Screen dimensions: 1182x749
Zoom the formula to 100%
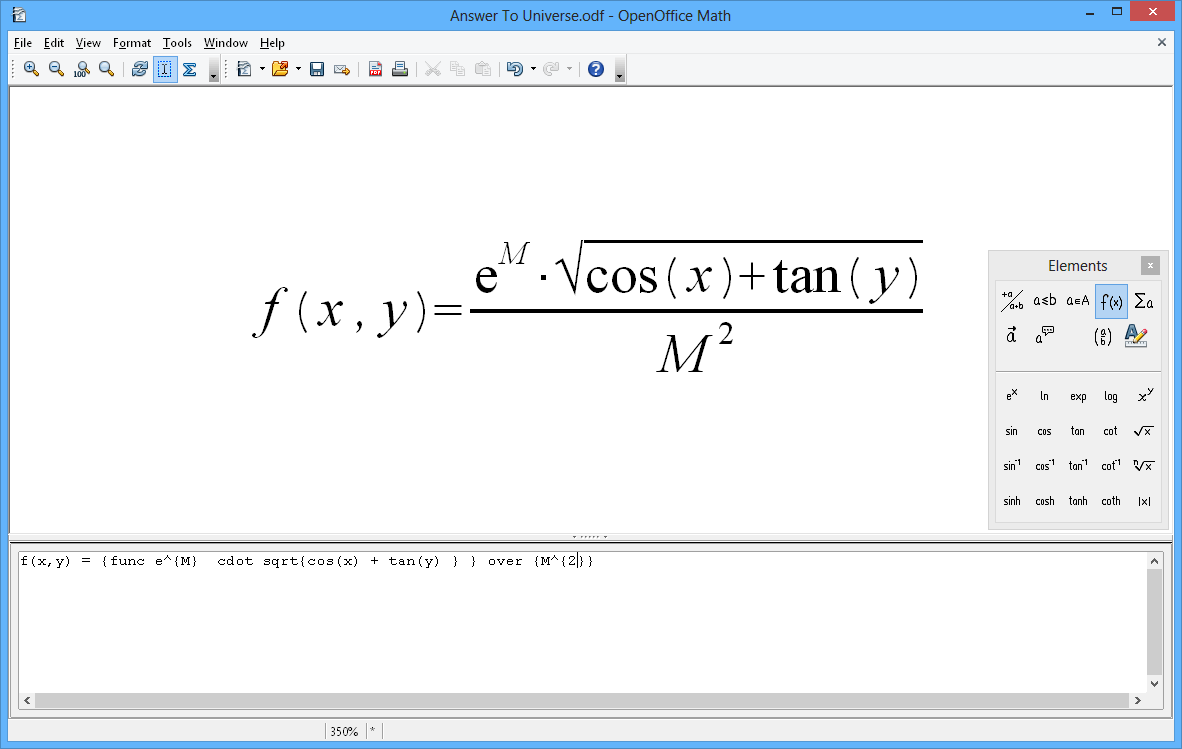point(80,69)
